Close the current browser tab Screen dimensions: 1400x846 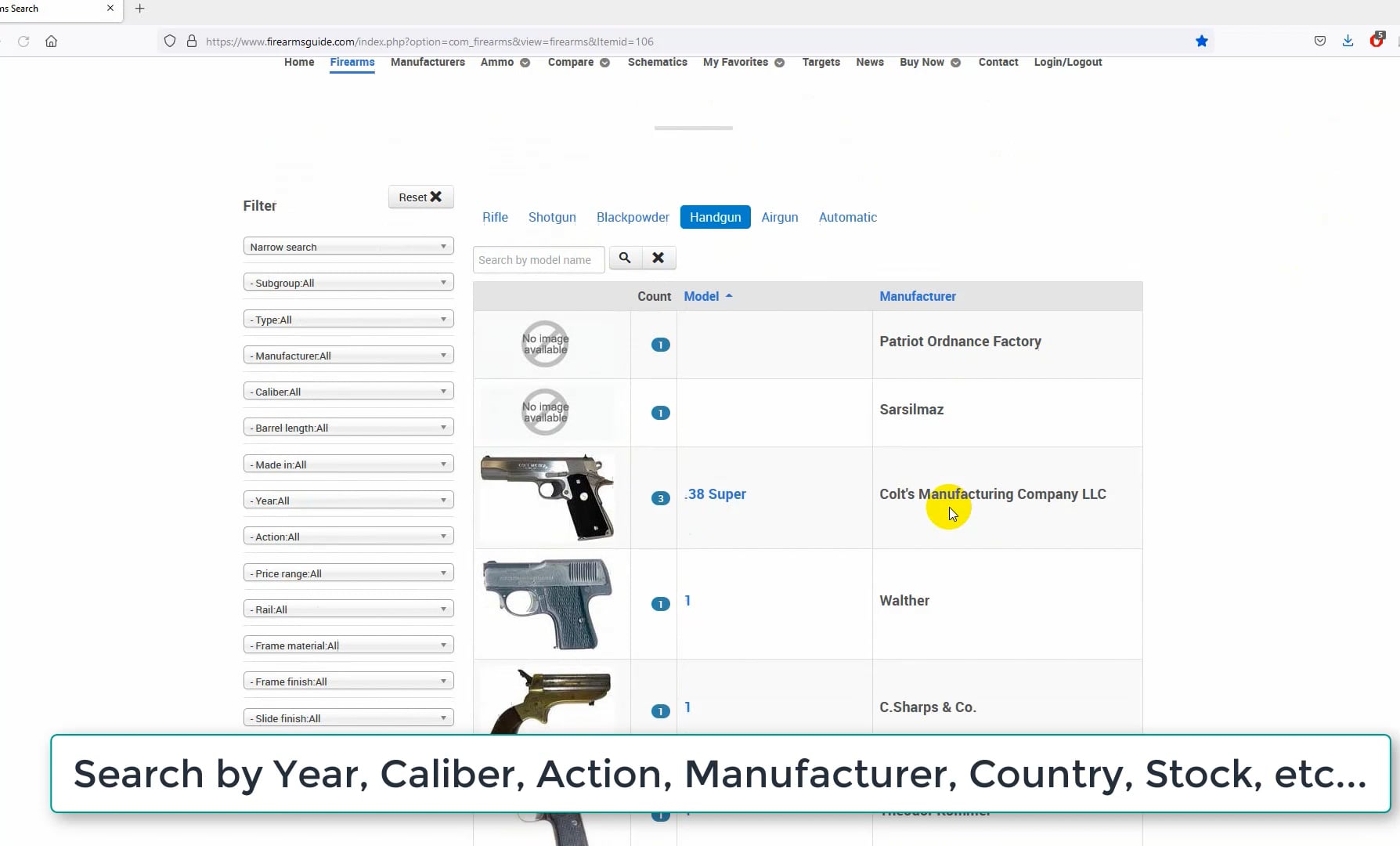(x=110, y=9)
